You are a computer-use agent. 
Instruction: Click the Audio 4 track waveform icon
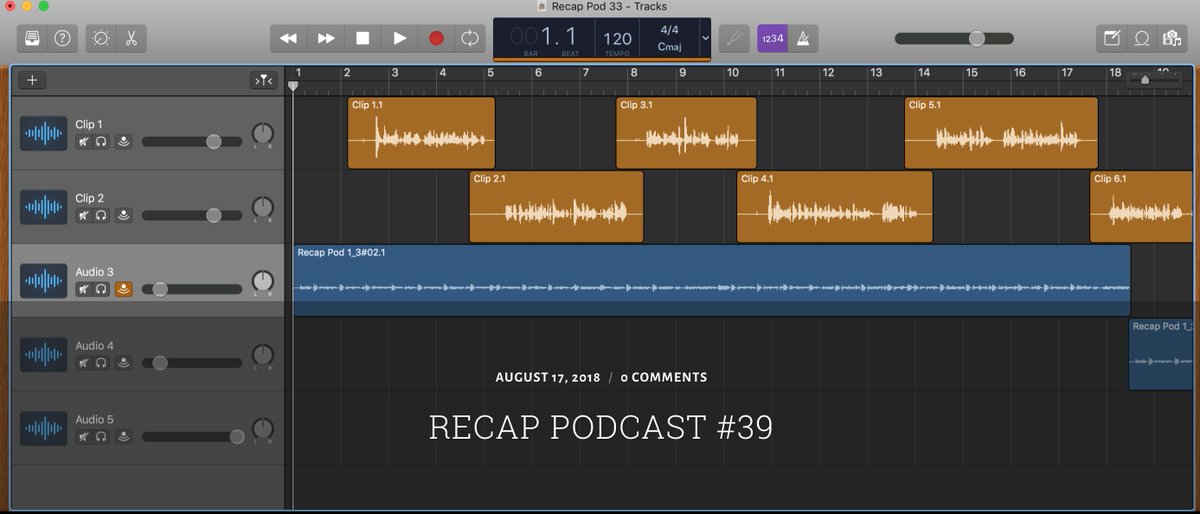(x=43, y=355)
